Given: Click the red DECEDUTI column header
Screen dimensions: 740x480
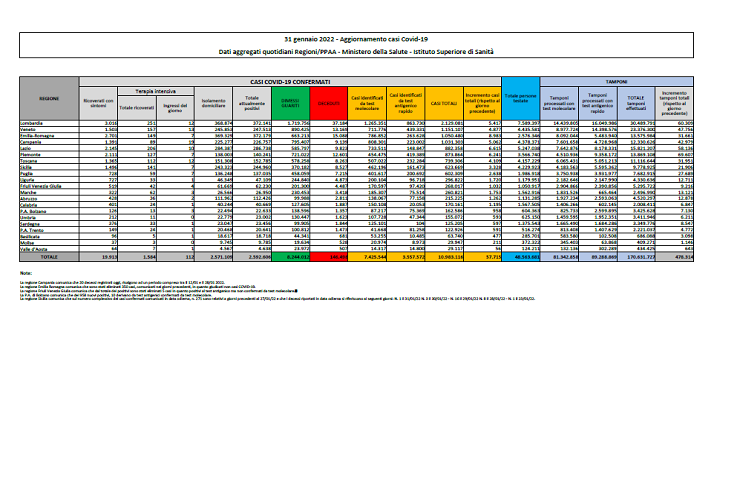Looking at the screenshot, I should click(330, 102).
